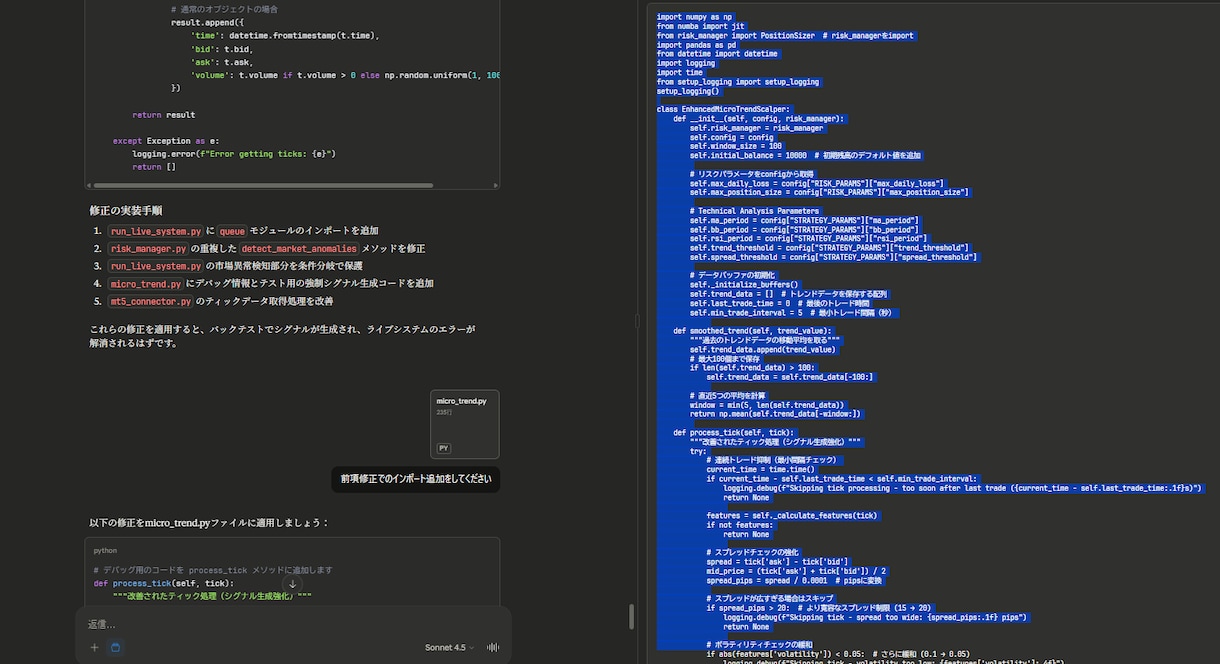
Task: Click the text 以下の修正をmicro_trend.pyファイルに適用しましょう
Action: (209, 522)
